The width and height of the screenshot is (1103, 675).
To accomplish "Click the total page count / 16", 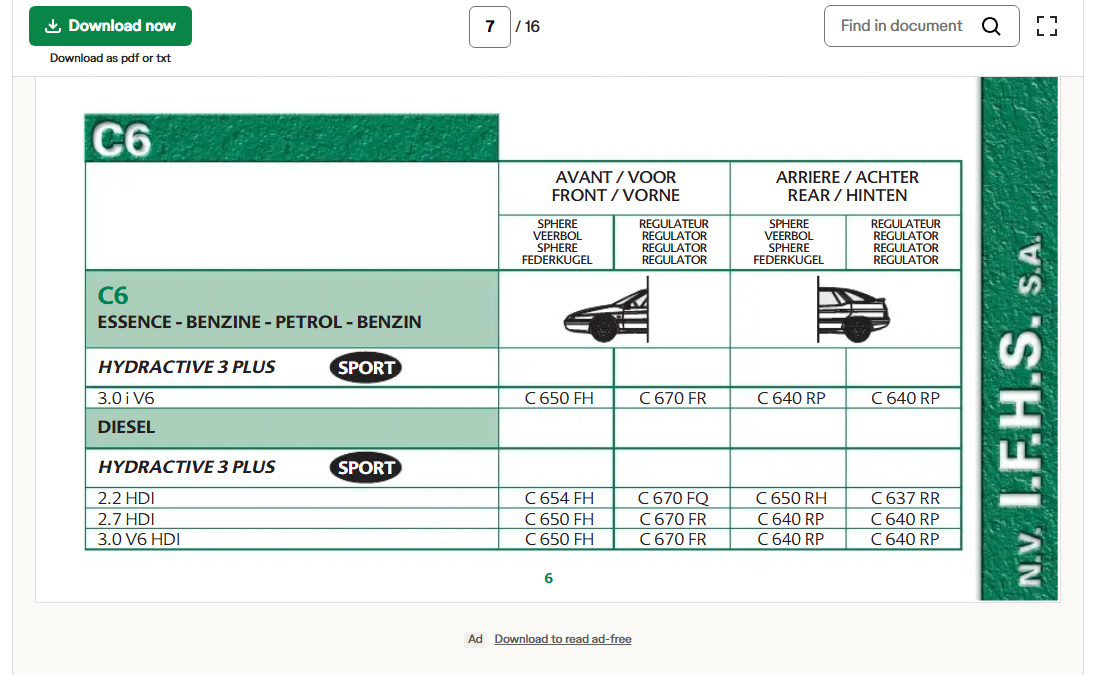I will coord(528,27).
